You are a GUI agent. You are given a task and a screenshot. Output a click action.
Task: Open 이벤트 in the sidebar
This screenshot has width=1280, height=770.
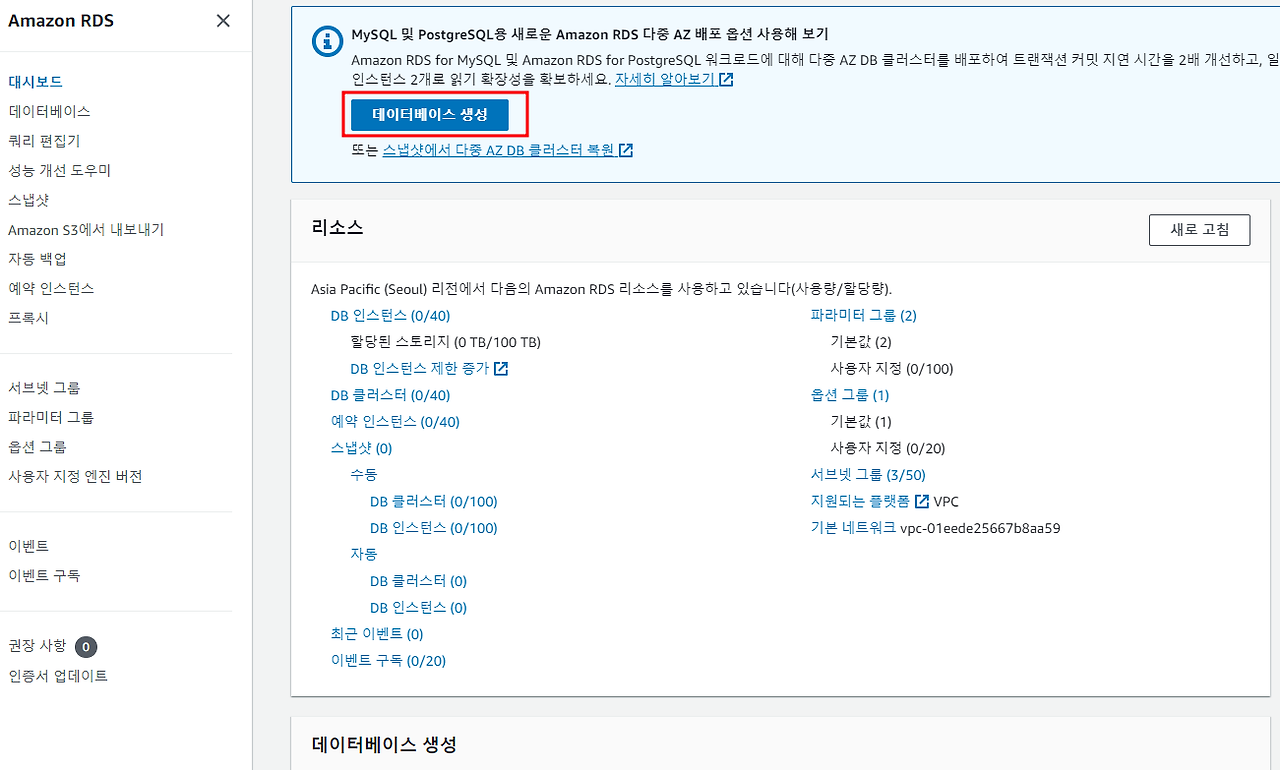pyautogui.click(x=29, y=546)
